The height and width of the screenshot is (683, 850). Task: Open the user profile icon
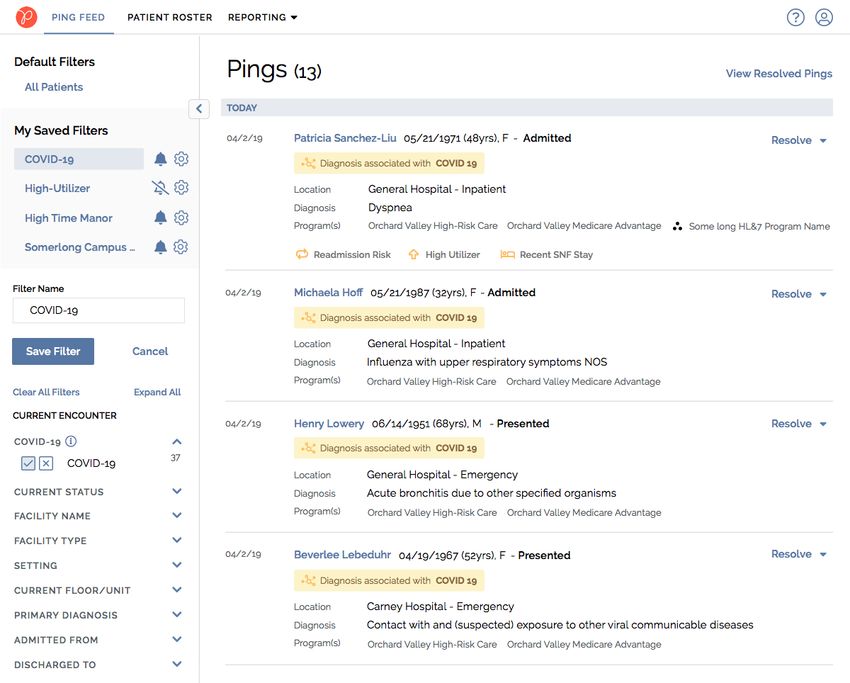(x=824, y=17)
